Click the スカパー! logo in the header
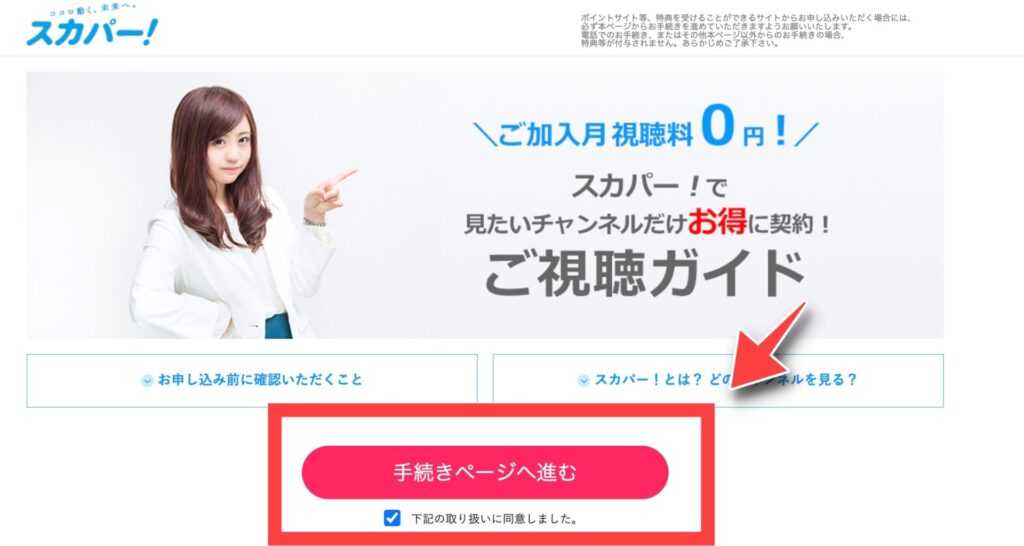1024x546 pixels. (x=92, y=31)
